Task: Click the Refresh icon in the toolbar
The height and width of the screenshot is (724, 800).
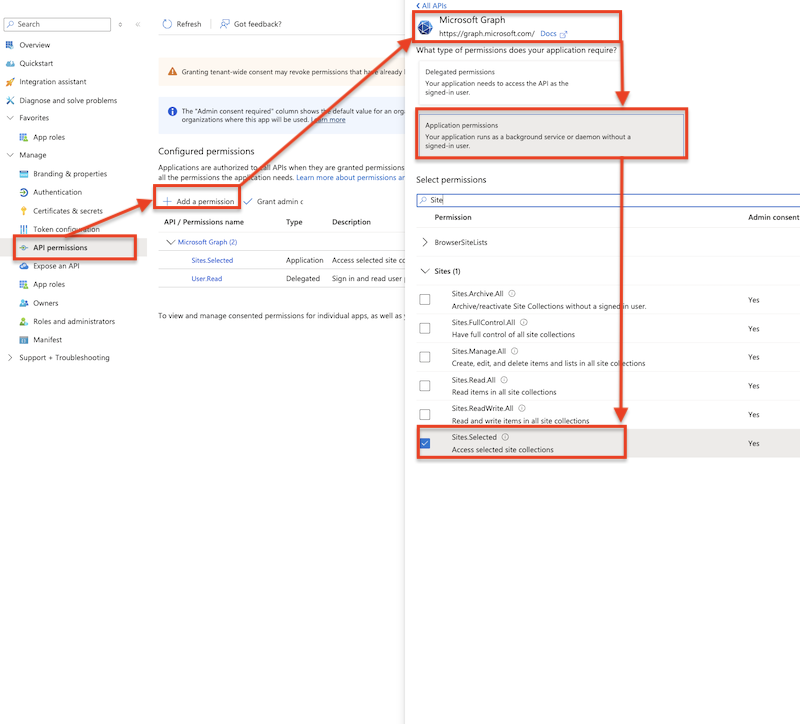Action: 167,24
